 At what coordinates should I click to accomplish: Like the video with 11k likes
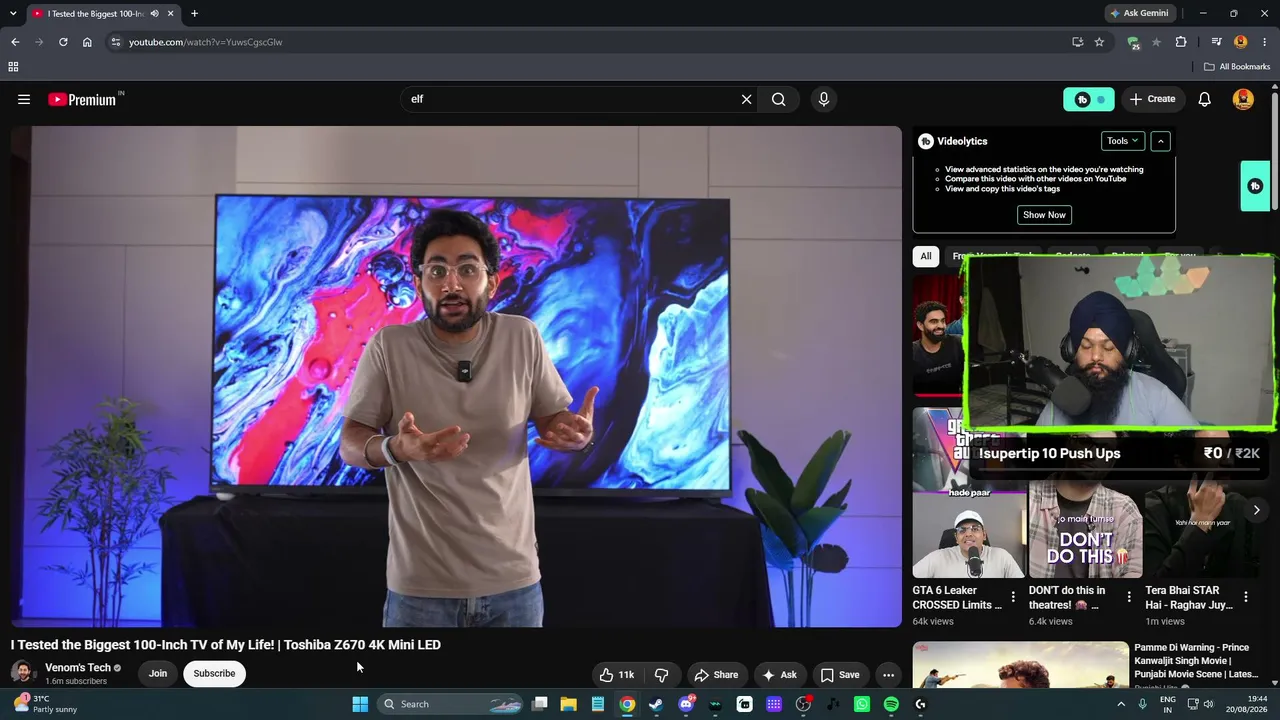(x=617, y=675)
